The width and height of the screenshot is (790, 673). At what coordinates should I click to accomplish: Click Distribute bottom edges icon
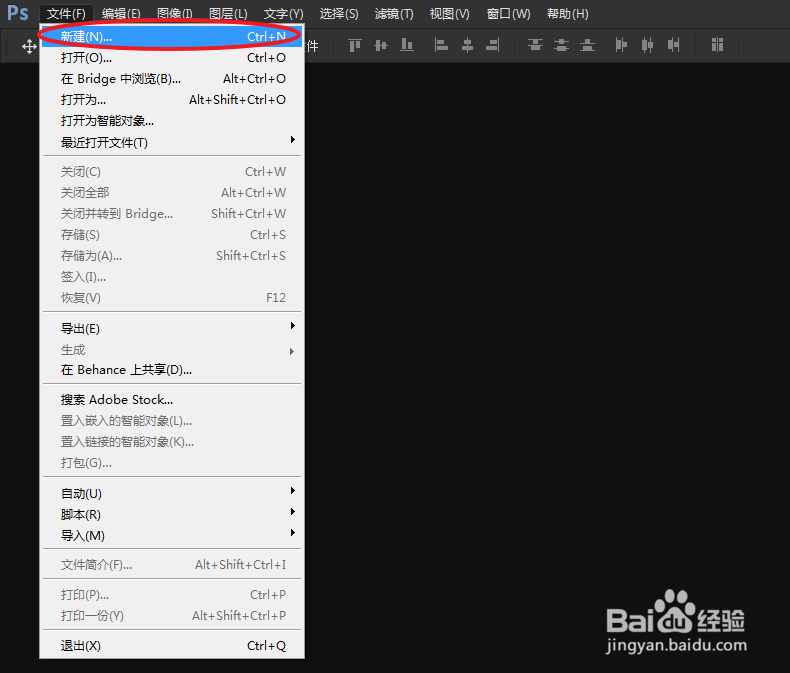point(587,46)
